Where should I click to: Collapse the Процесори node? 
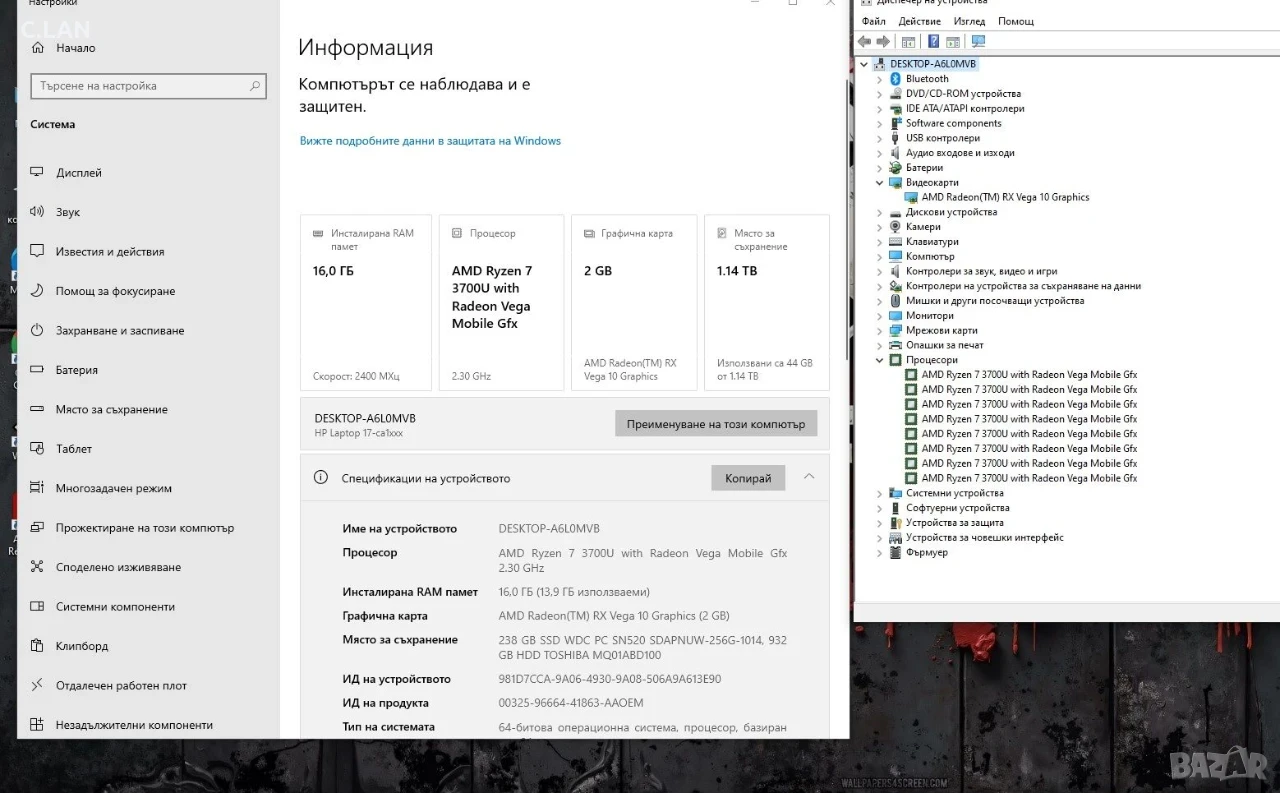click(880, 360)
